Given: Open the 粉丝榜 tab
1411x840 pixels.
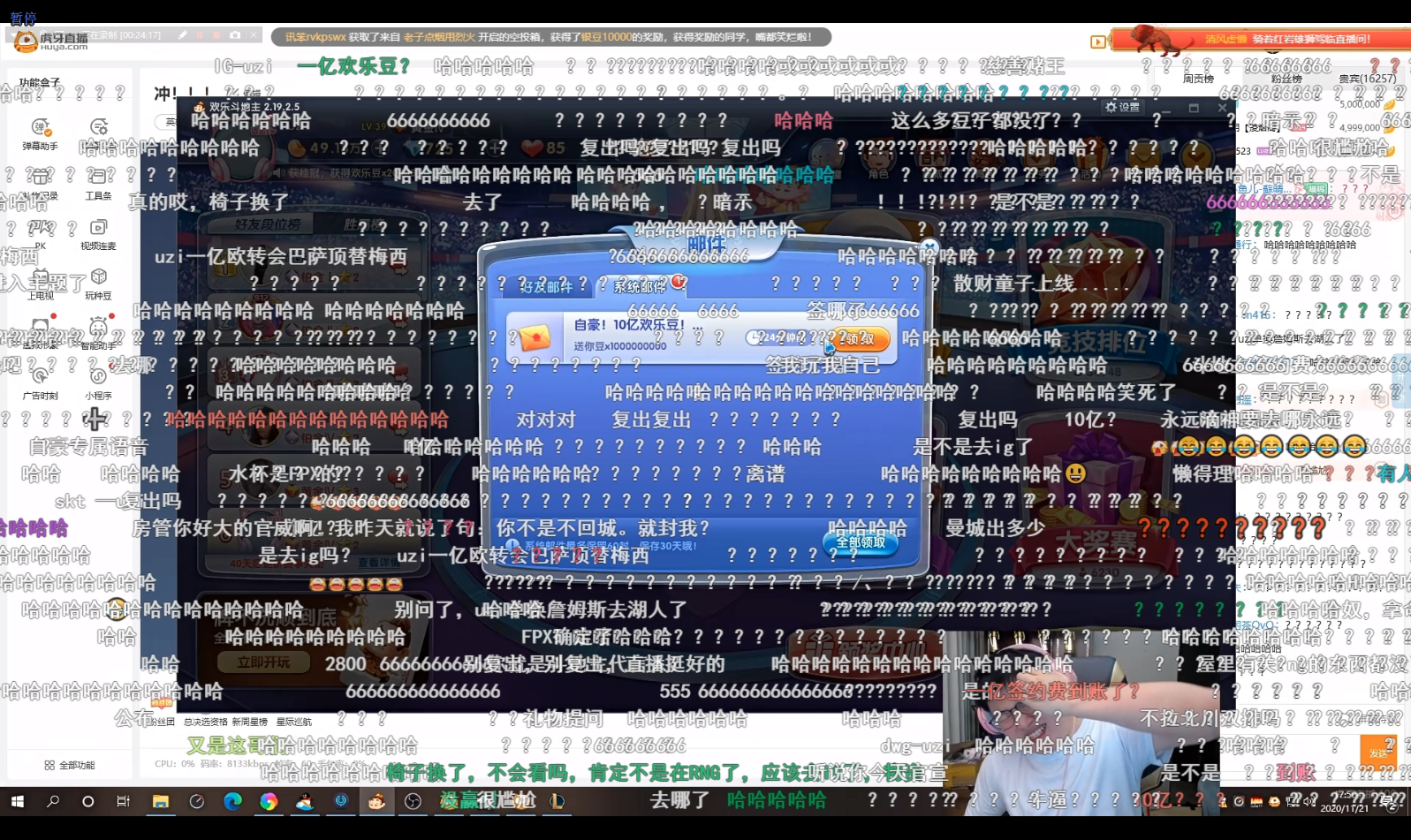Looking at the screenshot, I should point(1286,79).
